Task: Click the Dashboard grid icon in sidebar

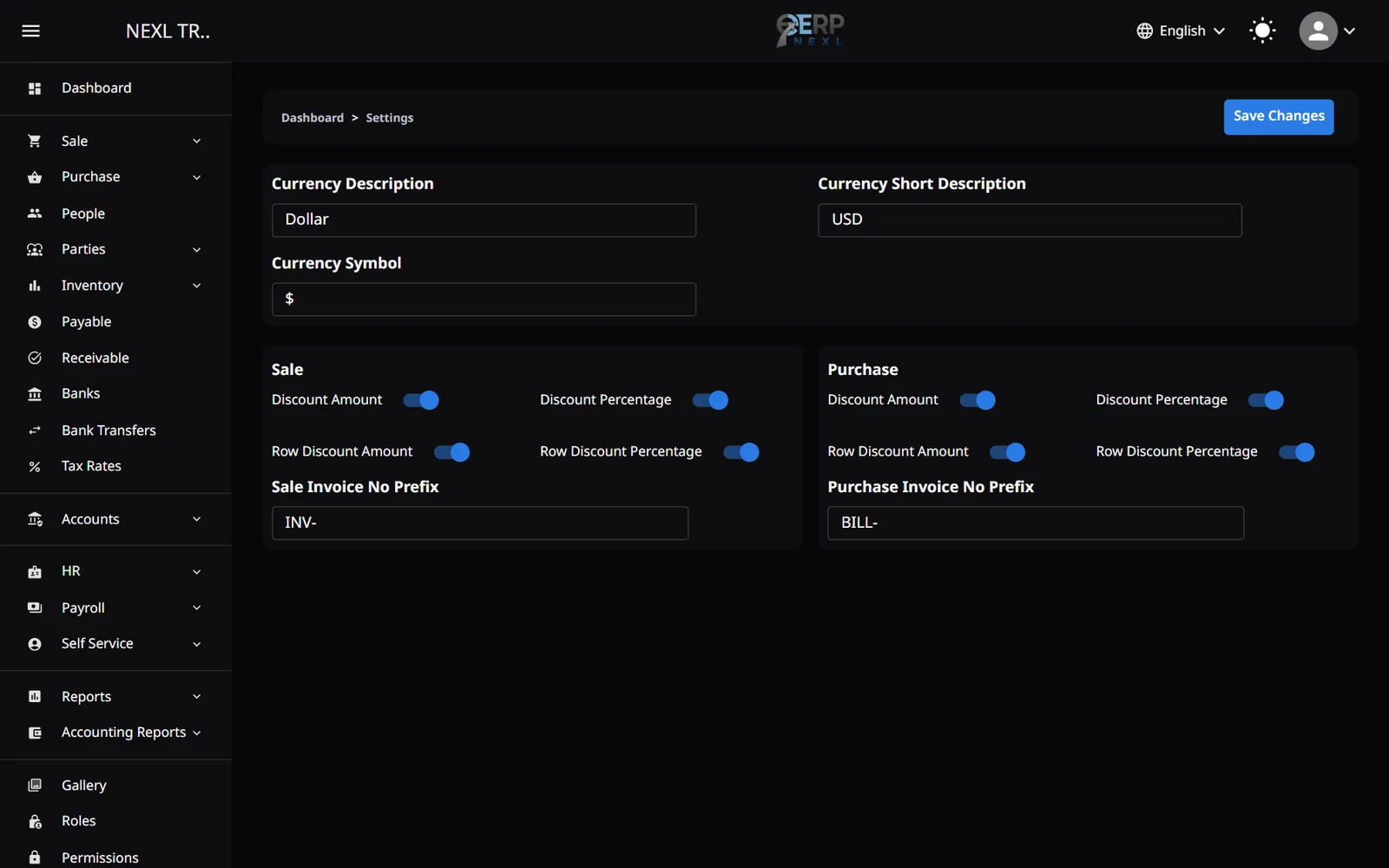Action: 35,89
